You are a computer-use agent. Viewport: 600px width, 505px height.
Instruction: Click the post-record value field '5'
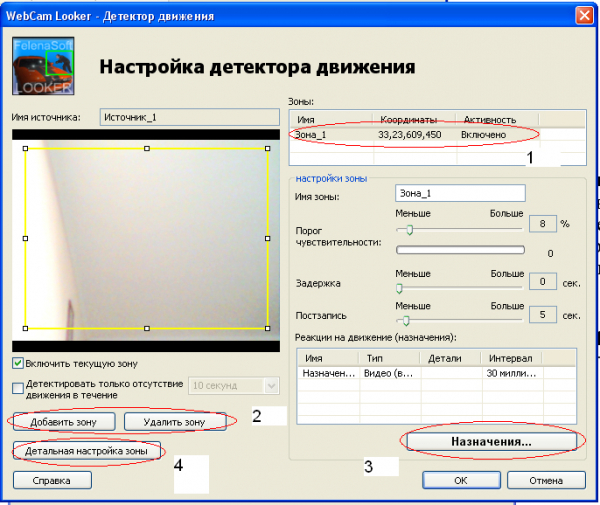pos(543,314)
